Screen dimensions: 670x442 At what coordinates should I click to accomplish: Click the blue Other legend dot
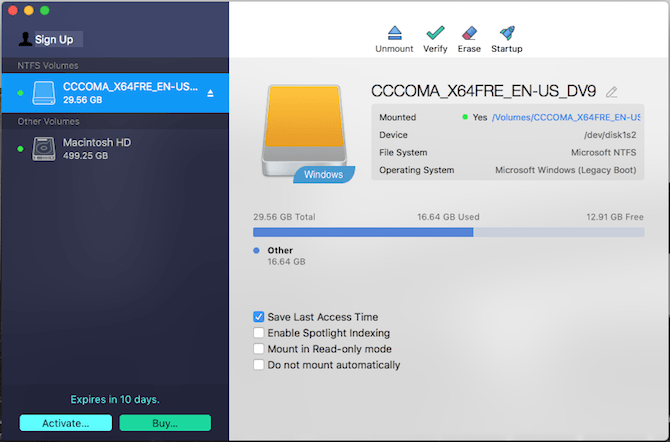(x=257, y=250)
